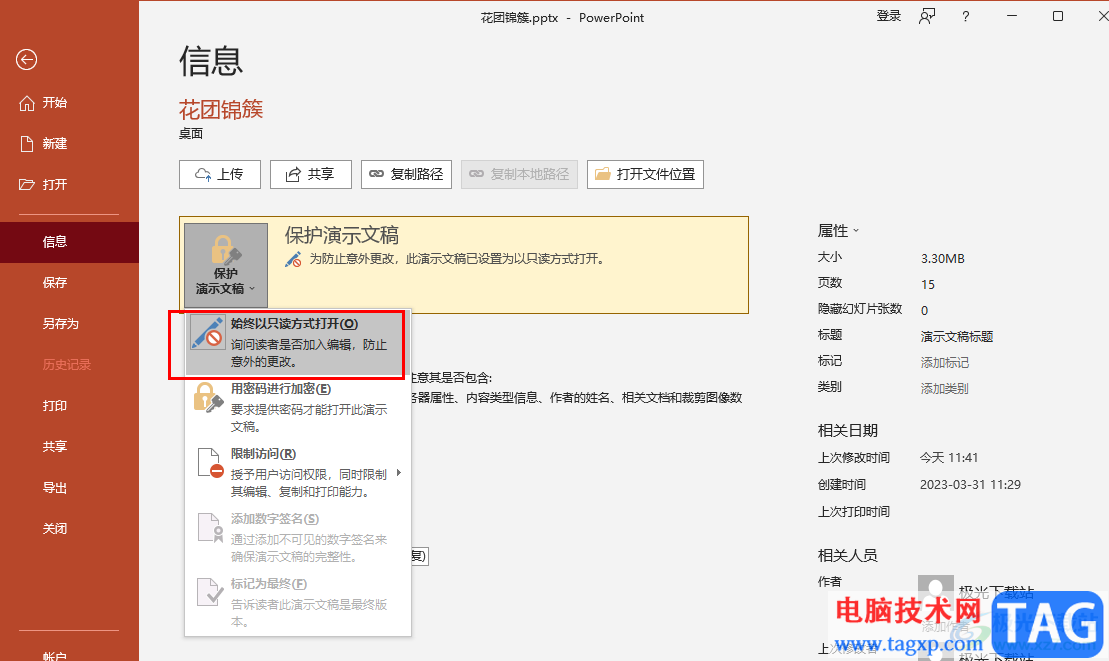Open Help via the question mark icon
This screenshot has width=1109, height=661.
(x=965, y=17)
